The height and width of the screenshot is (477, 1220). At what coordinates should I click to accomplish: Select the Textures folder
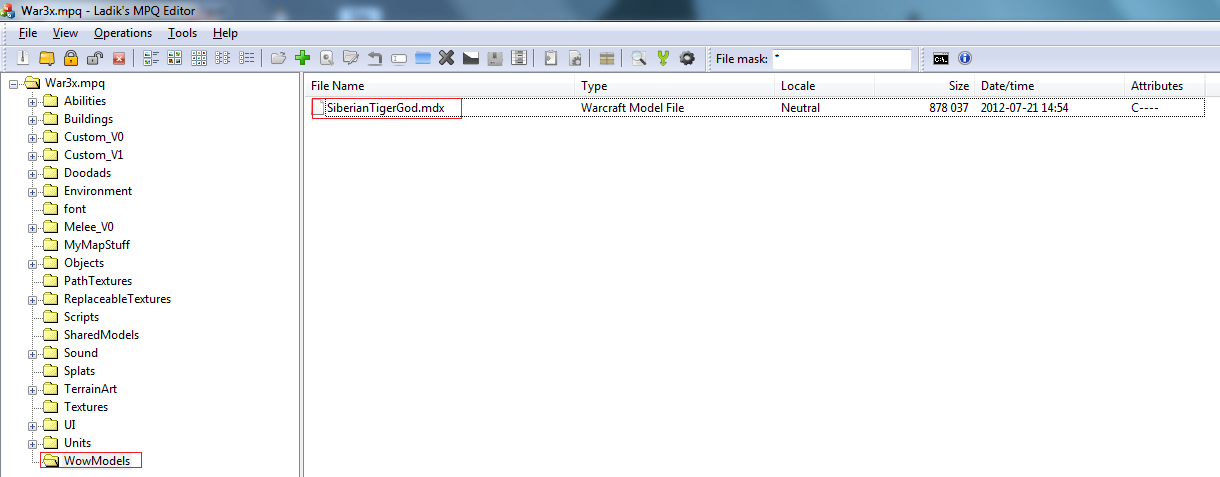point(85,407)
